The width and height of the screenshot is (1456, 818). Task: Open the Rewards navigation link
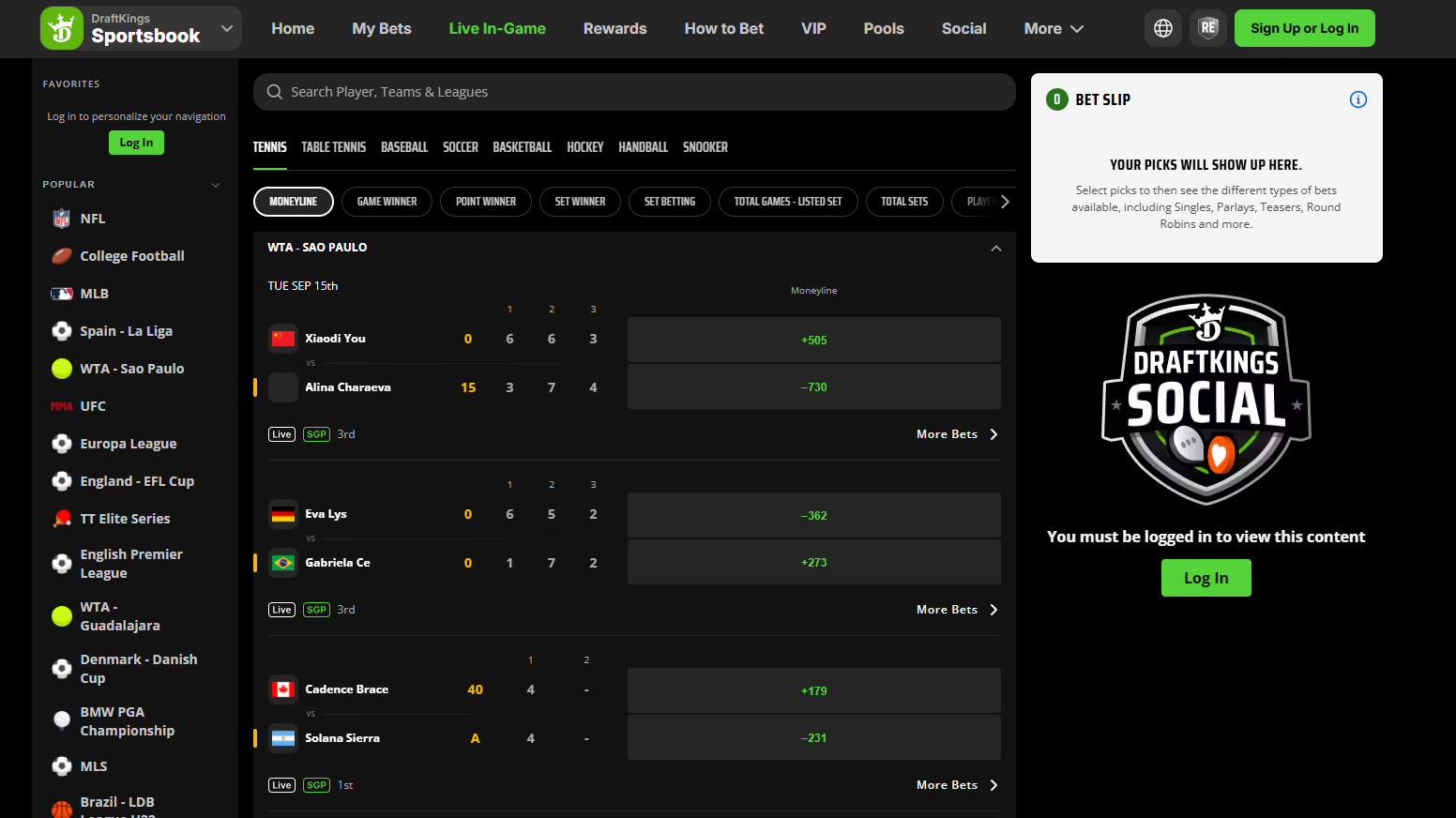614,28
